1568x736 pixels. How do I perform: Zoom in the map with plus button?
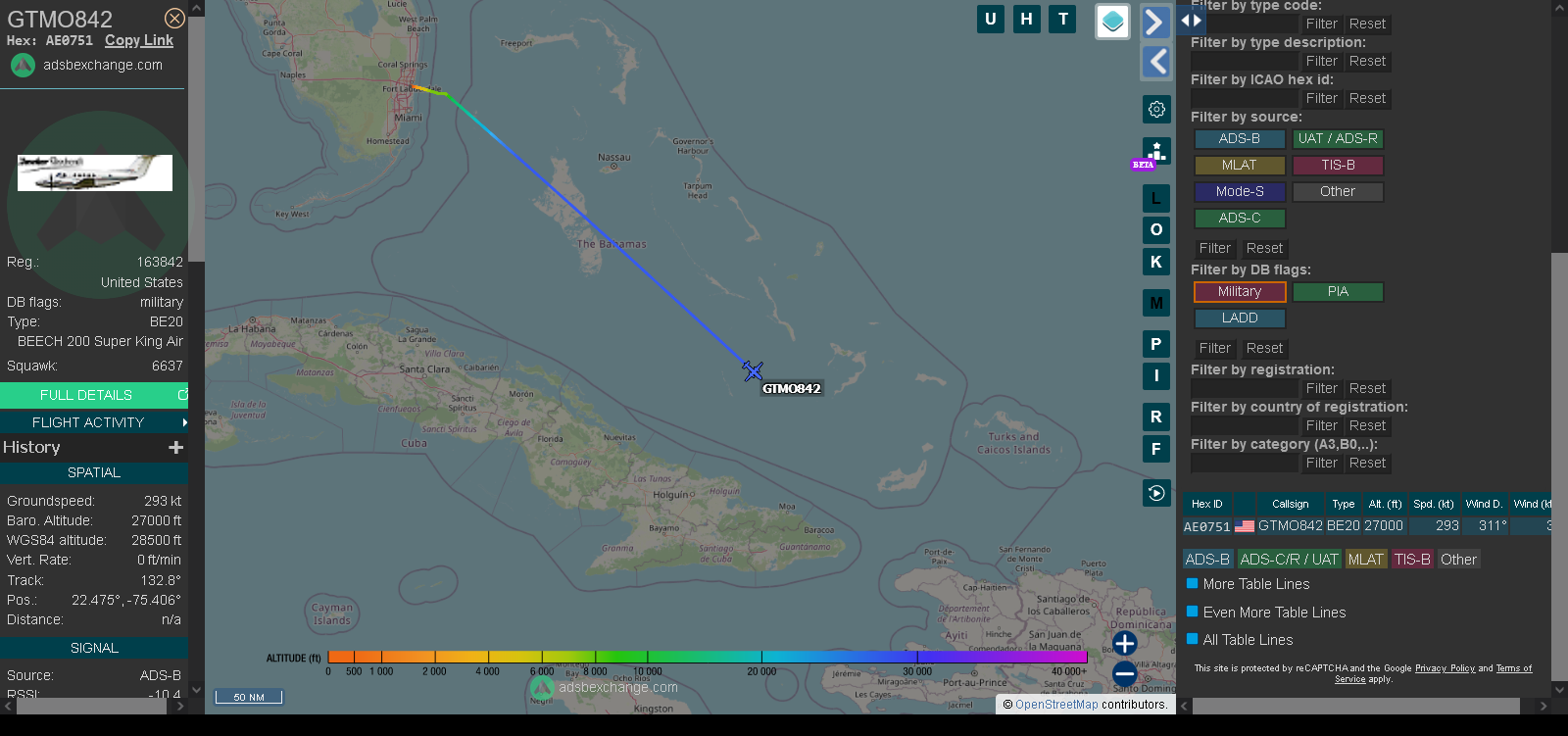pyautogui.click(x=1125, y=643)
